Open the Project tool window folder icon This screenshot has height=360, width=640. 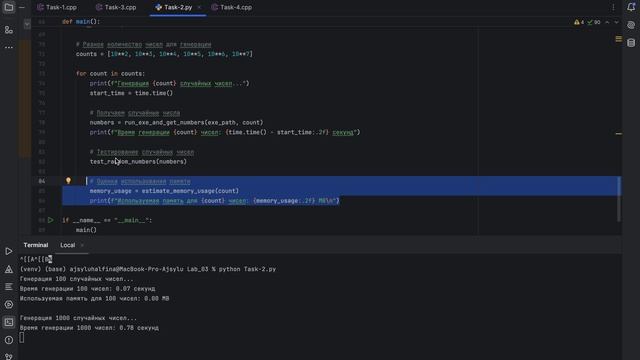click(x=9, y=7)
